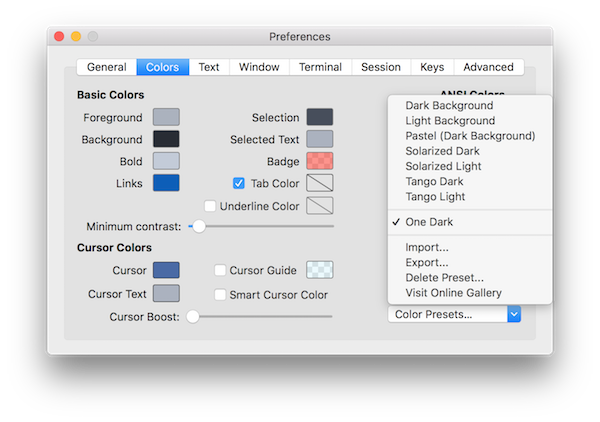Edit the Bold color swatch

pos(166,161)
